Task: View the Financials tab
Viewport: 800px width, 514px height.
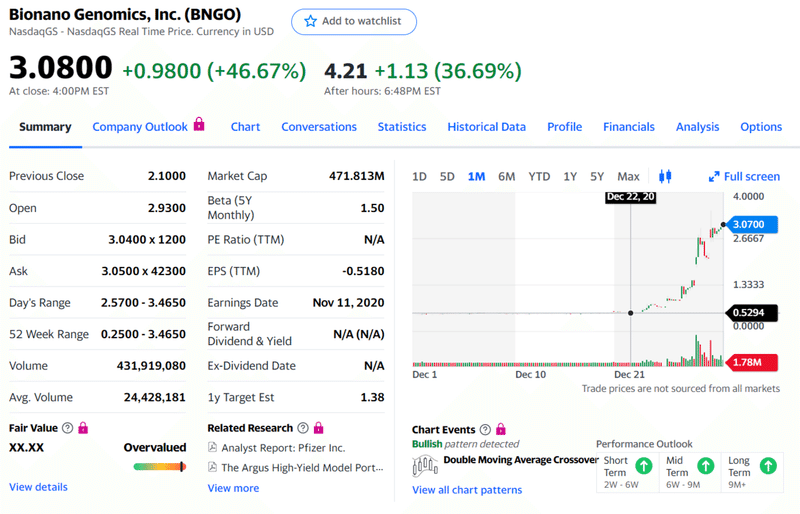Action: (629, 127)
